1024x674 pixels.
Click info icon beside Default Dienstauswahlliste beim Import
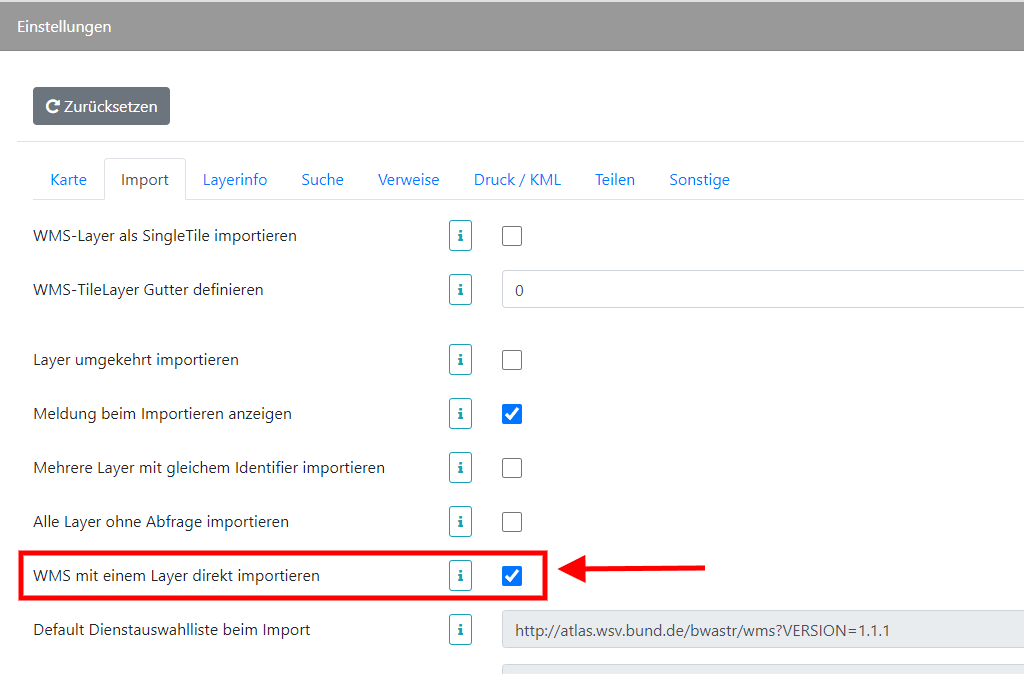460,629
